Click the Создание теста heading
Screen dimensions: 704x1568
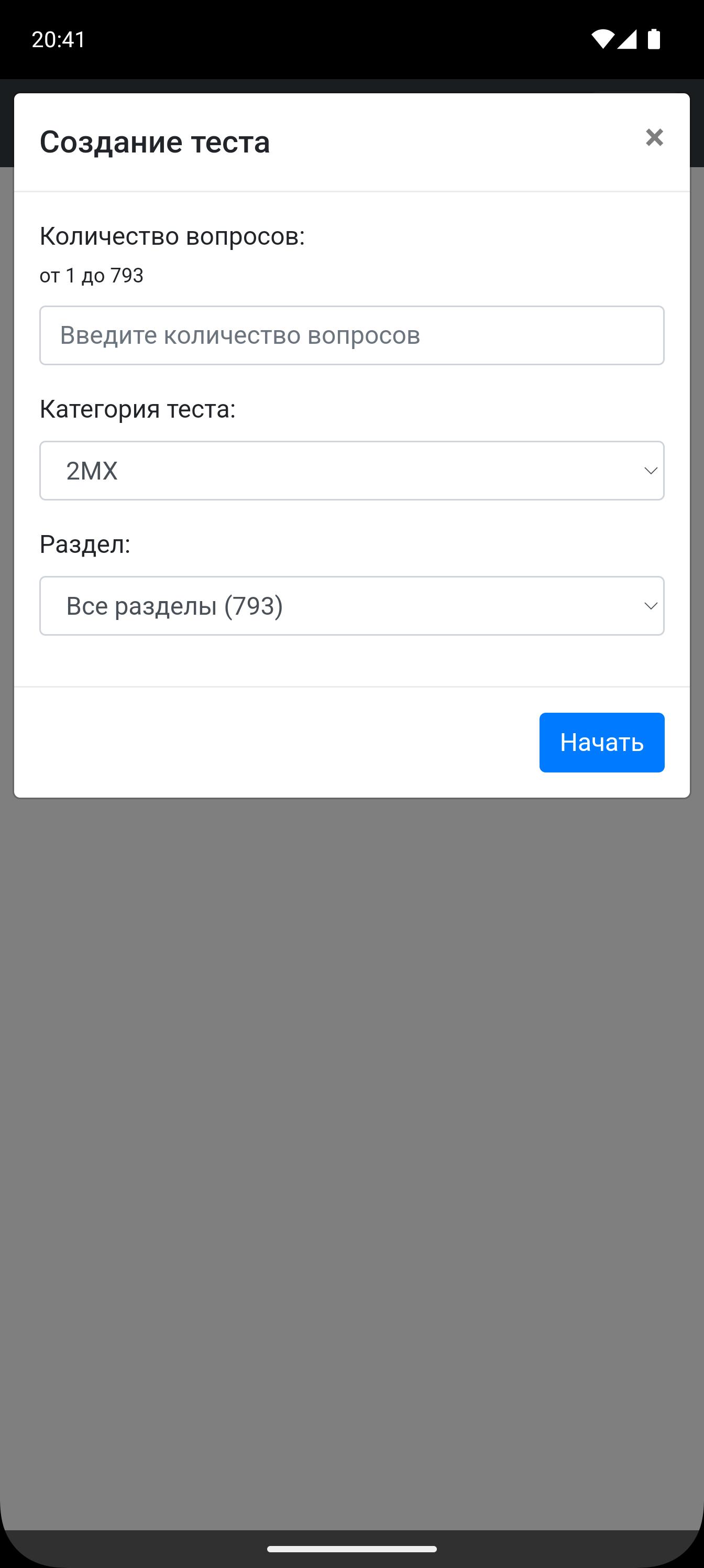[155, 142]
